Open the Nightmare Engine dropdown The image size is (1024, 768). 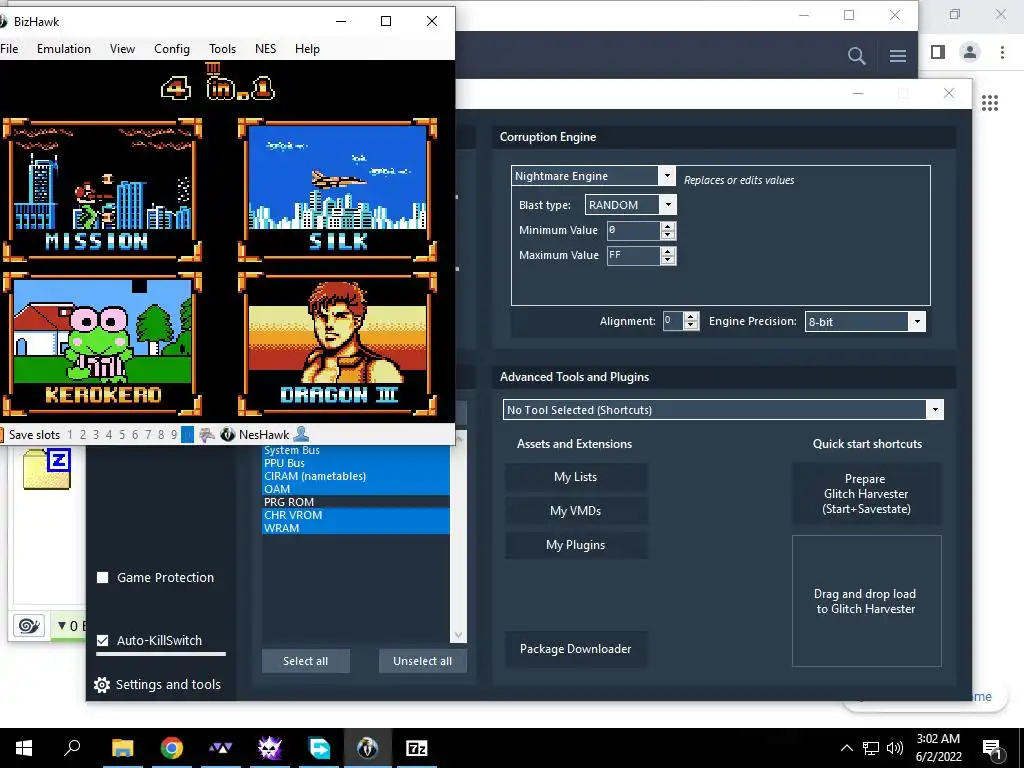[x=667, y=176]
